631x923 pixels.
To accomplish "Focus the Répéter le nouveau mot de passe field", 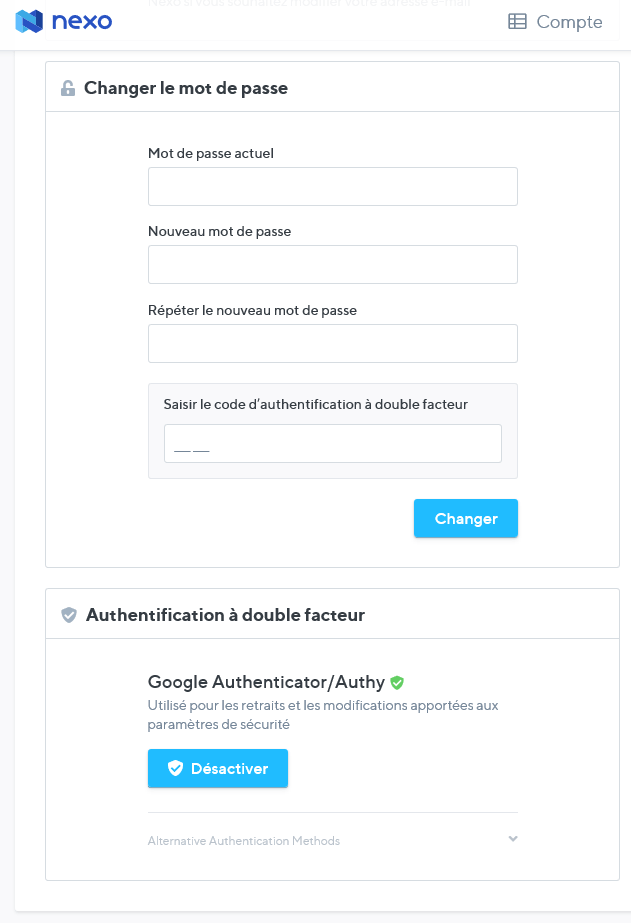I will pyautogui.click(x=332, y=343).
